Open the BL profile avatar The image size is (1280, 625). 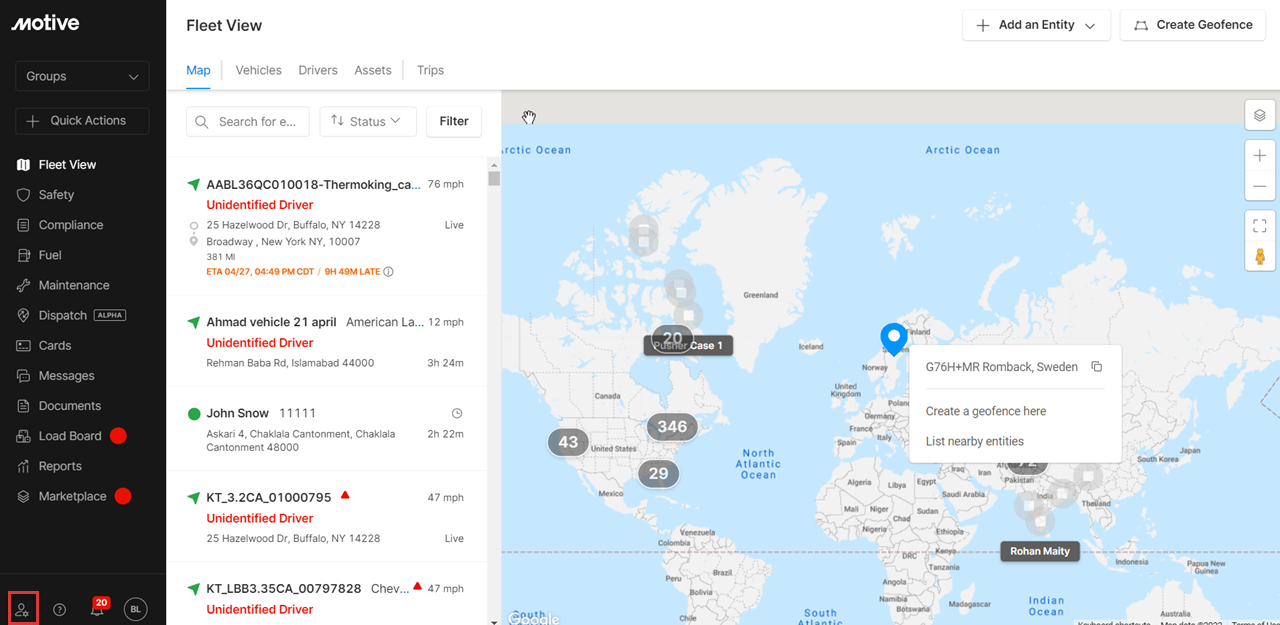[x=135, y=609]
